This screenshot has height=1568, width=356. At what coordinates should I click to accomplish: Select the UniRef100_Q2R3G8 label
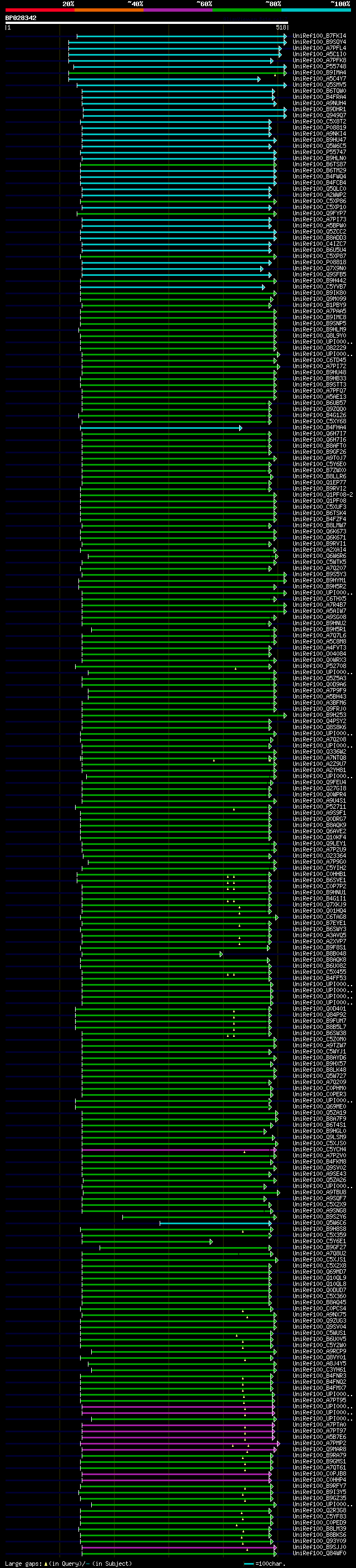[319, 1510]
